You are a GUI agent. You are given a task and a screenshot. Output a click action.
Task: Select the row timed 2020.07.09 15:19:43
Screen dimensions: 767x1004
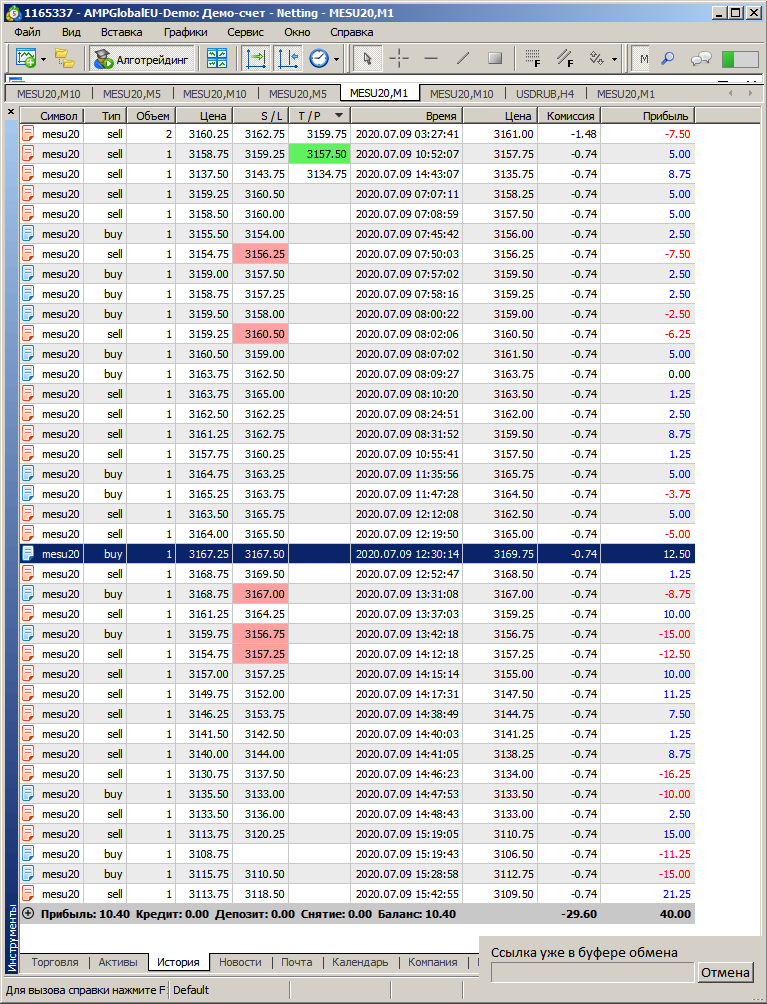pyautogui.click(x=358, y=854)
